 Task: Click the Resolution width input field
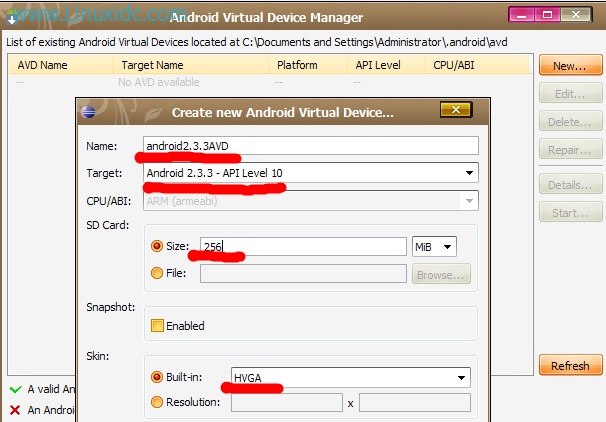[x=287, y=403]
